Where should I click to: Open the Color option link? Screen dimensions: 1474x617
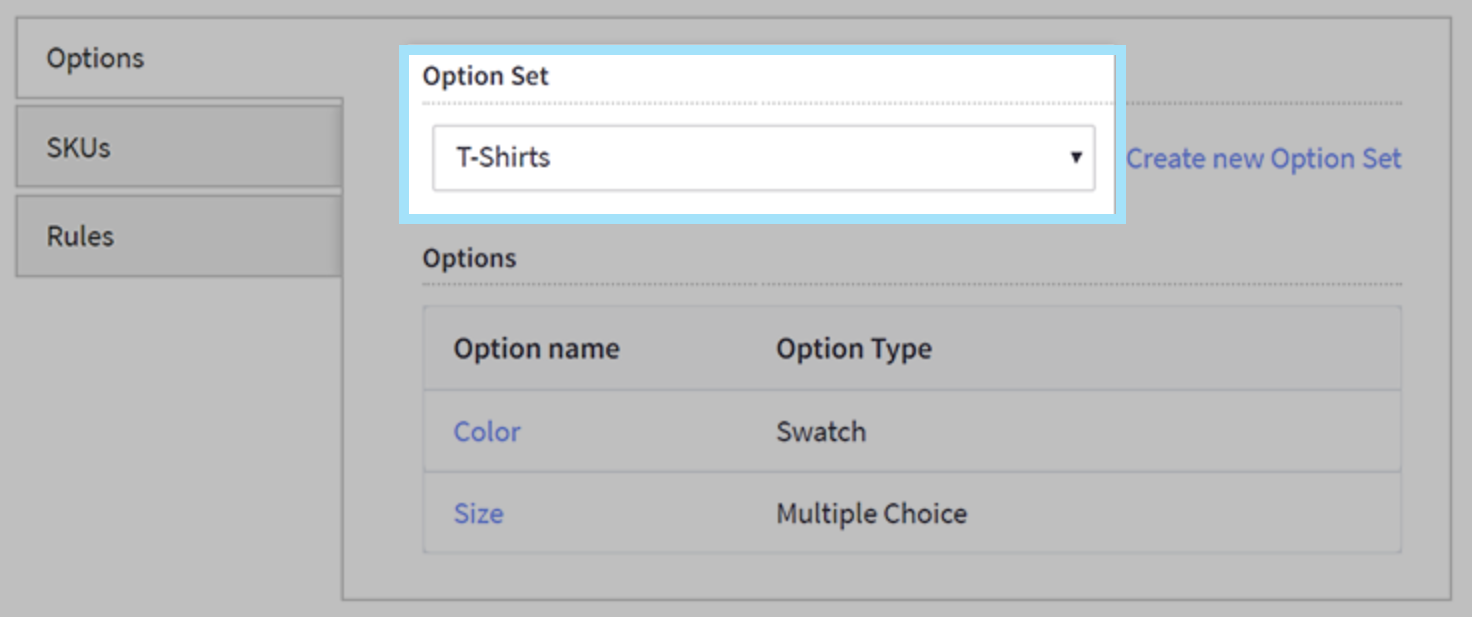pos(487,432)
